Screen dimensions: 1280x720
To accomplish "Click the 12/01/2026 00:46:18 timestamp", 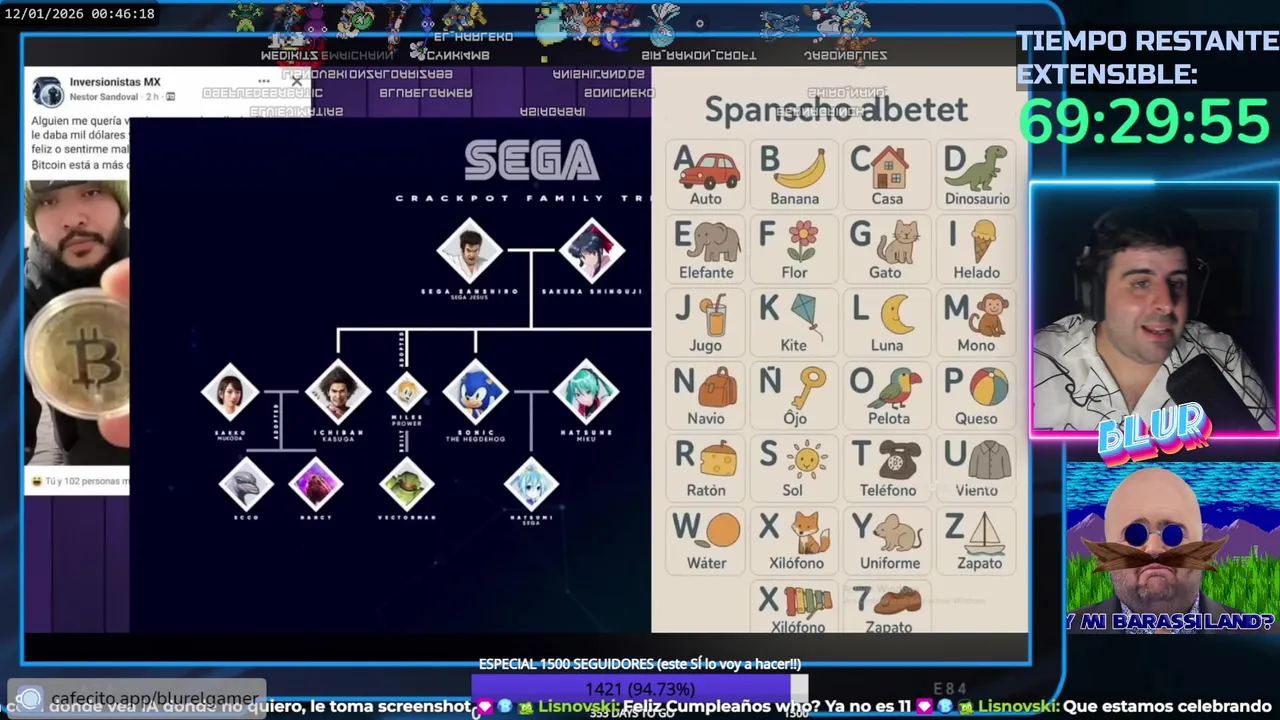I will [80, 14].
